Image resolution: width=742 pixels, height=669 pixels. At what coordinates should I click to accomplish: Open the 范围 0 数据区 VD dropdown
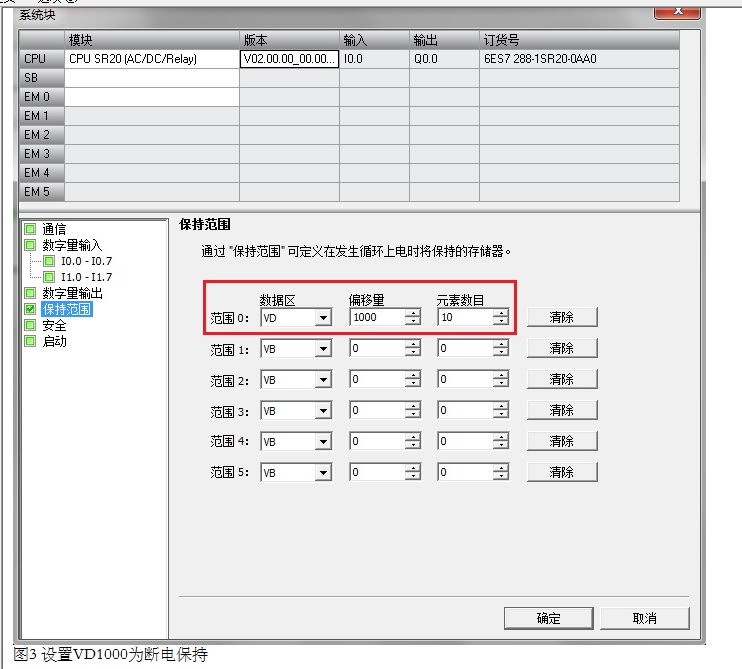[x=323, y=317]
